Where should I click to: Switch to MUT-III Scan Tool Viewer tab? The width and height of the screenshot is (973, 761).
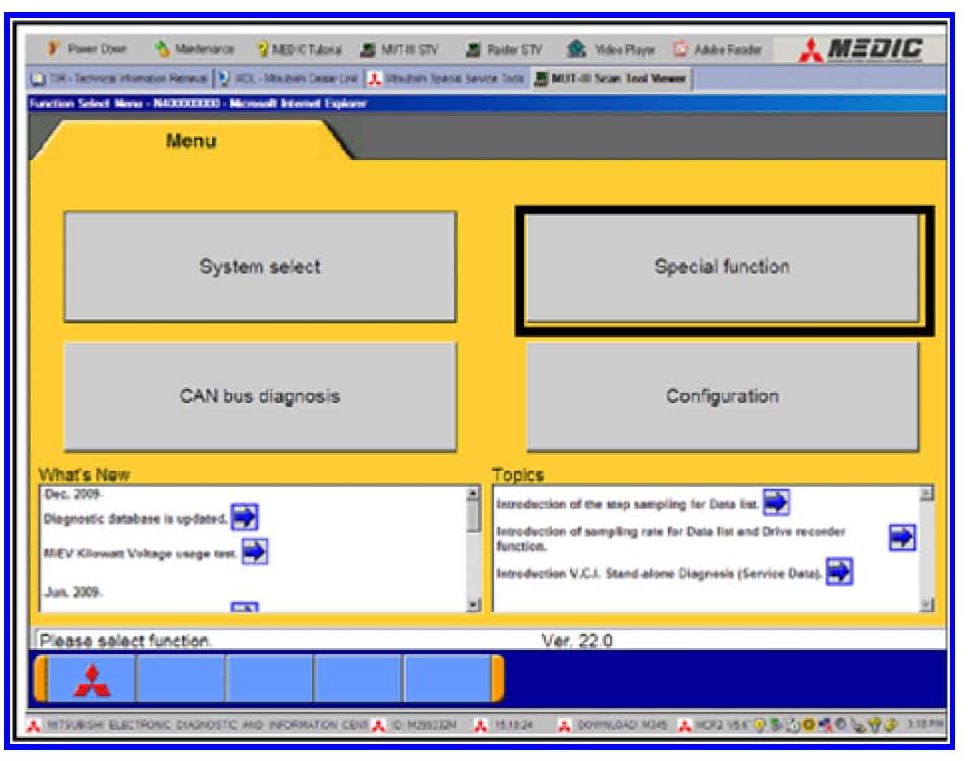point(611,78)
